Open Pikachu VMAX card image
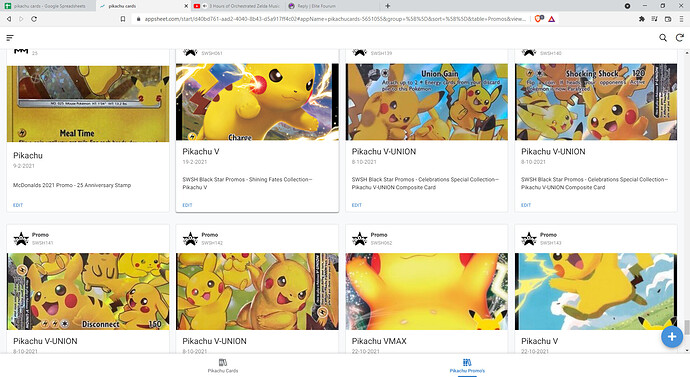This screenshot has width=690, height=377. pos(426,291)
